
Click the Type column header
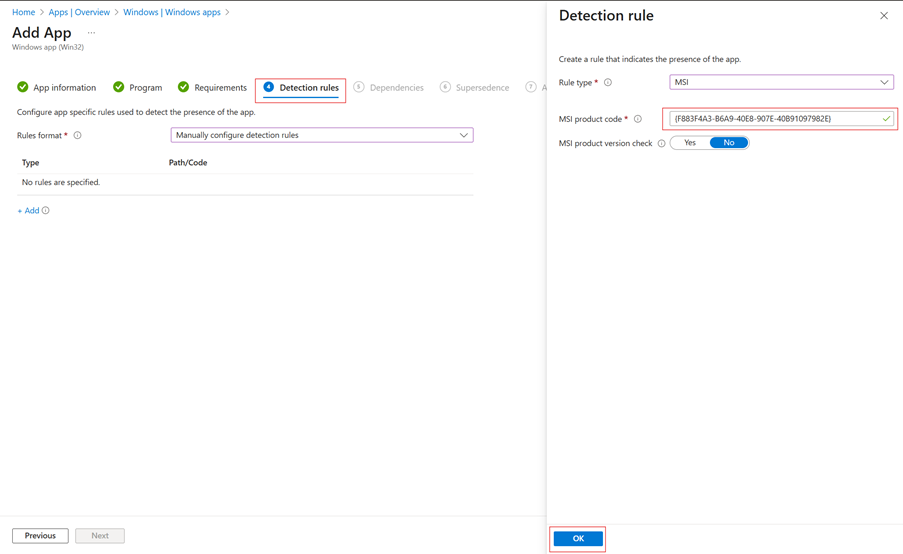[x=31, y=162]
